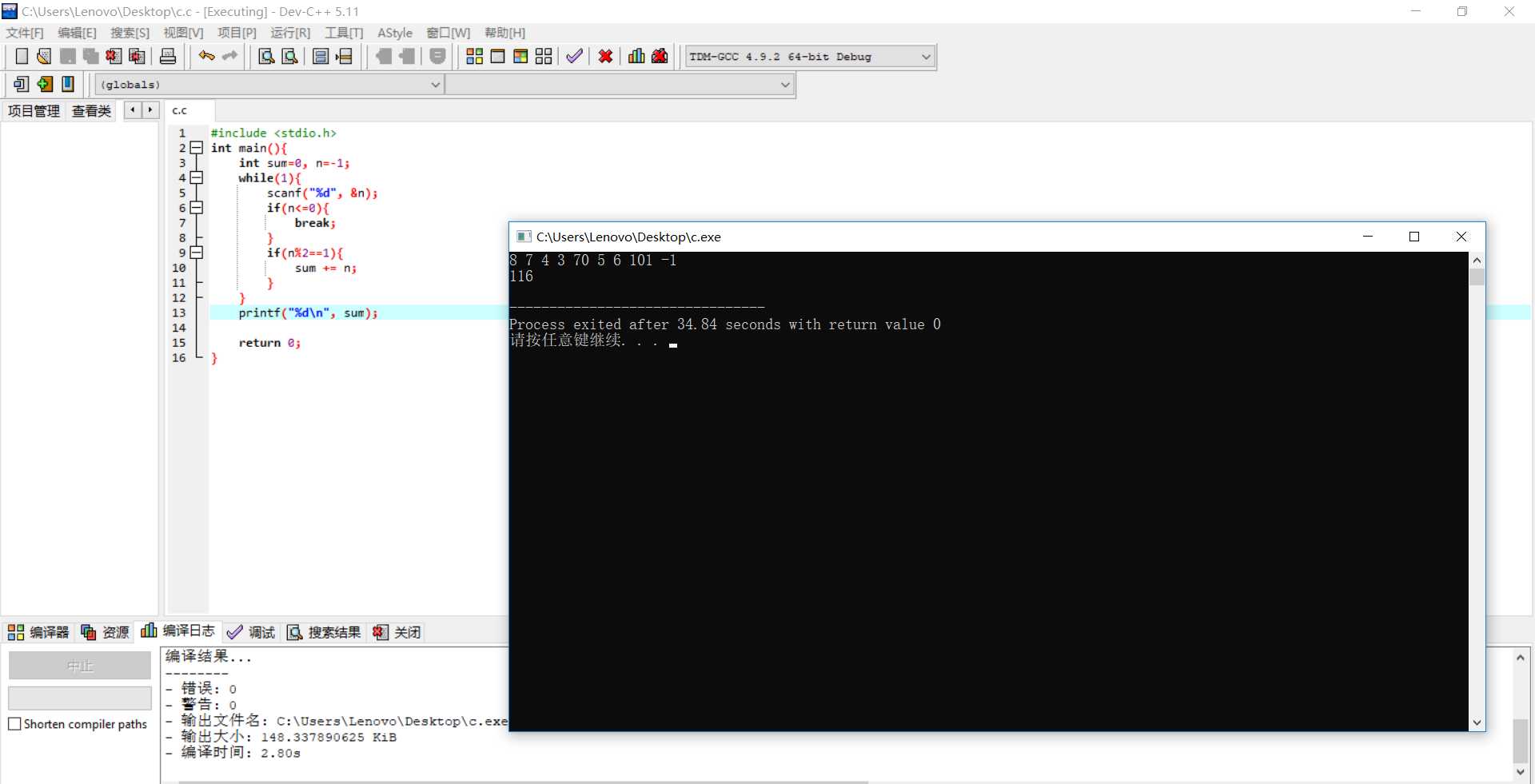Click the Goto line toolbar icon
Screen dimensions: 1535x784
[x=344, y=56]
